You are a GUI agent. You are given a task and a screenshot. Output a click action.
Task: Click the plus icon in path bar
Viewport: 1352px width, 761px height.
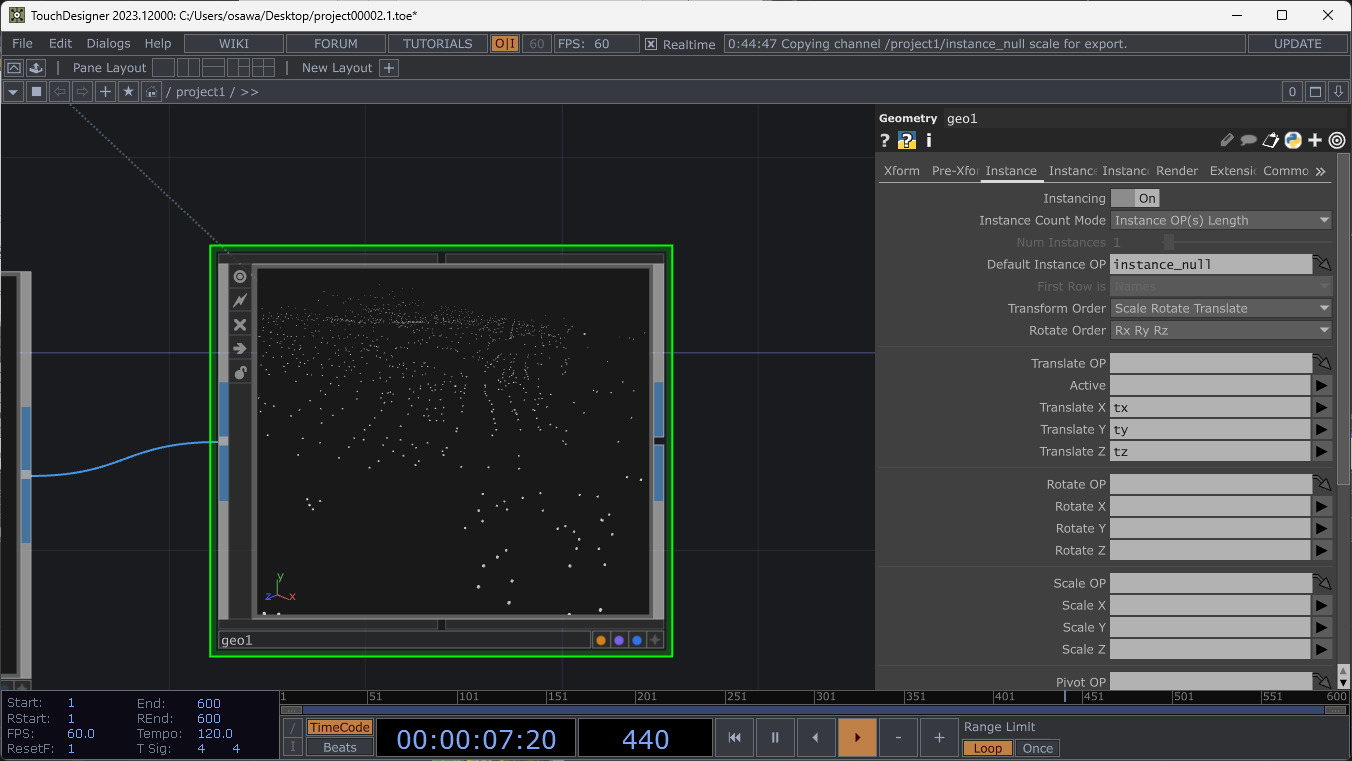point(105,92)
